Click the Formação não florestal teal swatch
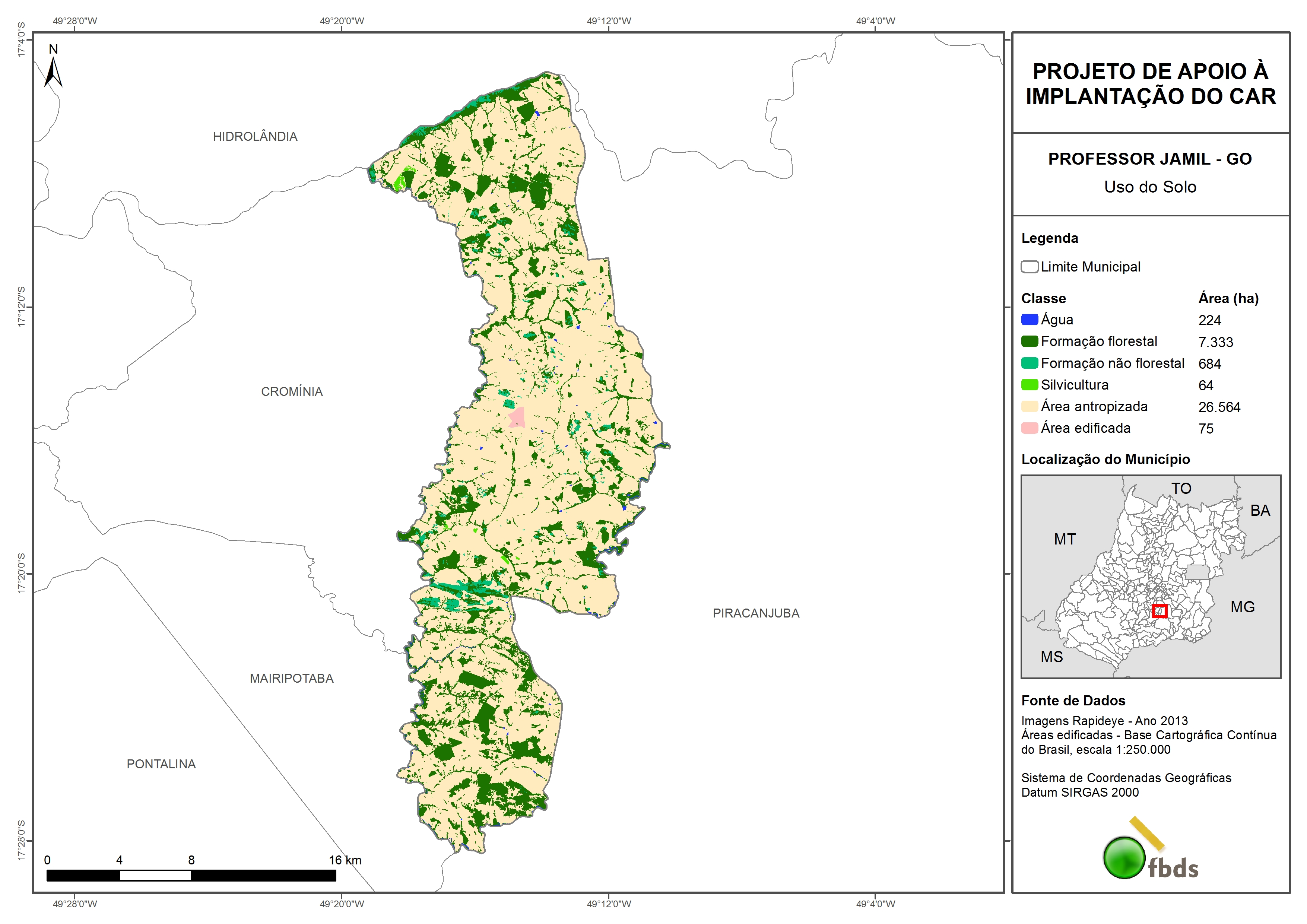 coord(1029,363)
